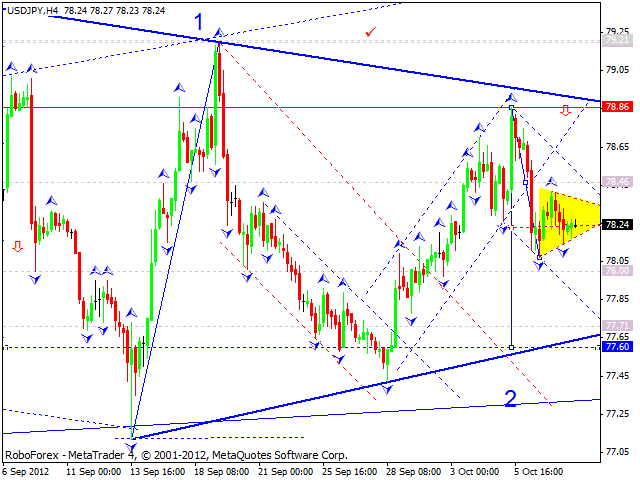Click the USDJPY,H4 symbol title
This screenshot has width=640, height=480.
tap(32, 11)
